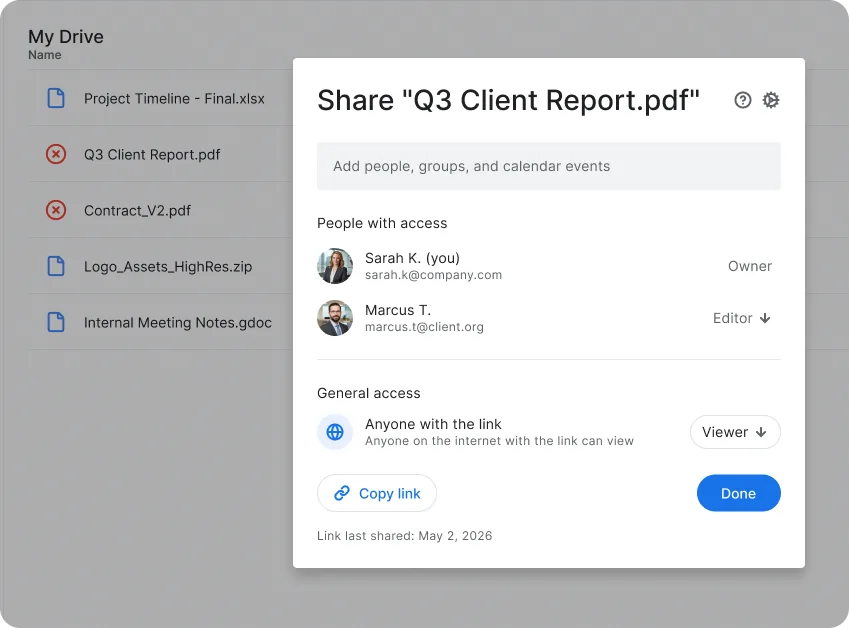Click Marcus T.'s profile photo

(335, 318)
